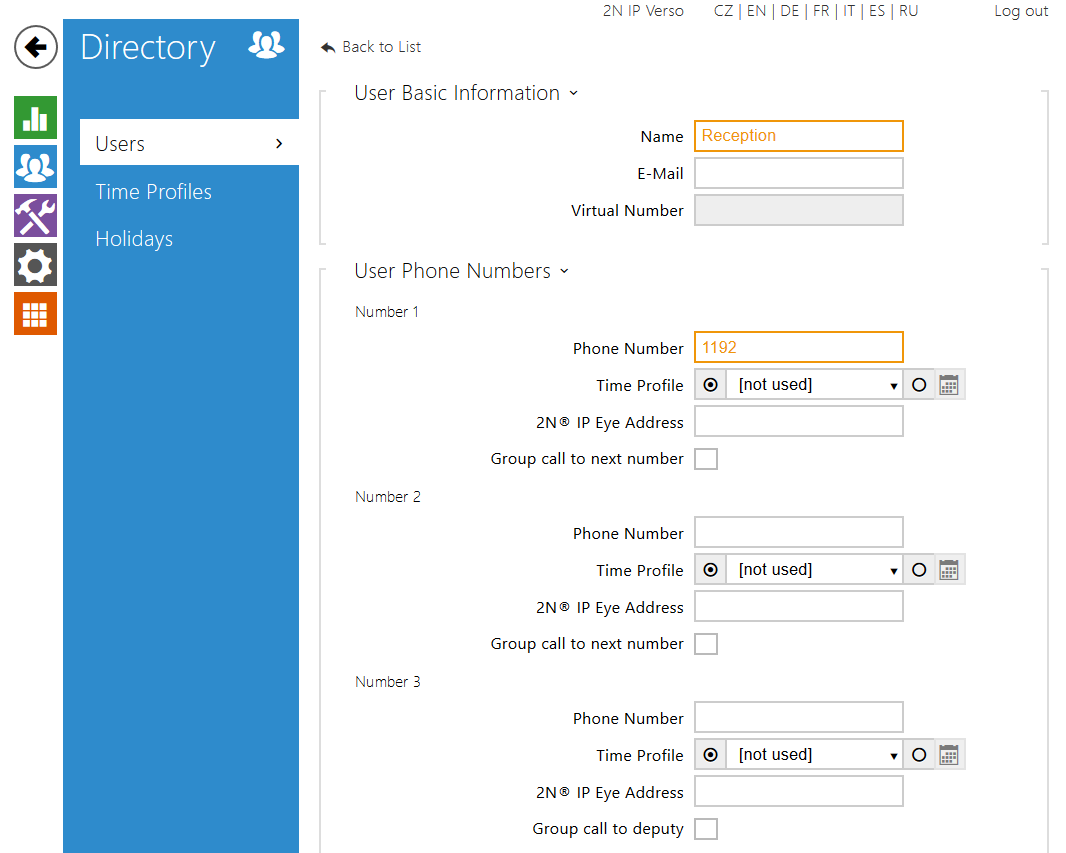Switch language to DE
This screenshot has height=853, width=1066.
pos(789,11)
